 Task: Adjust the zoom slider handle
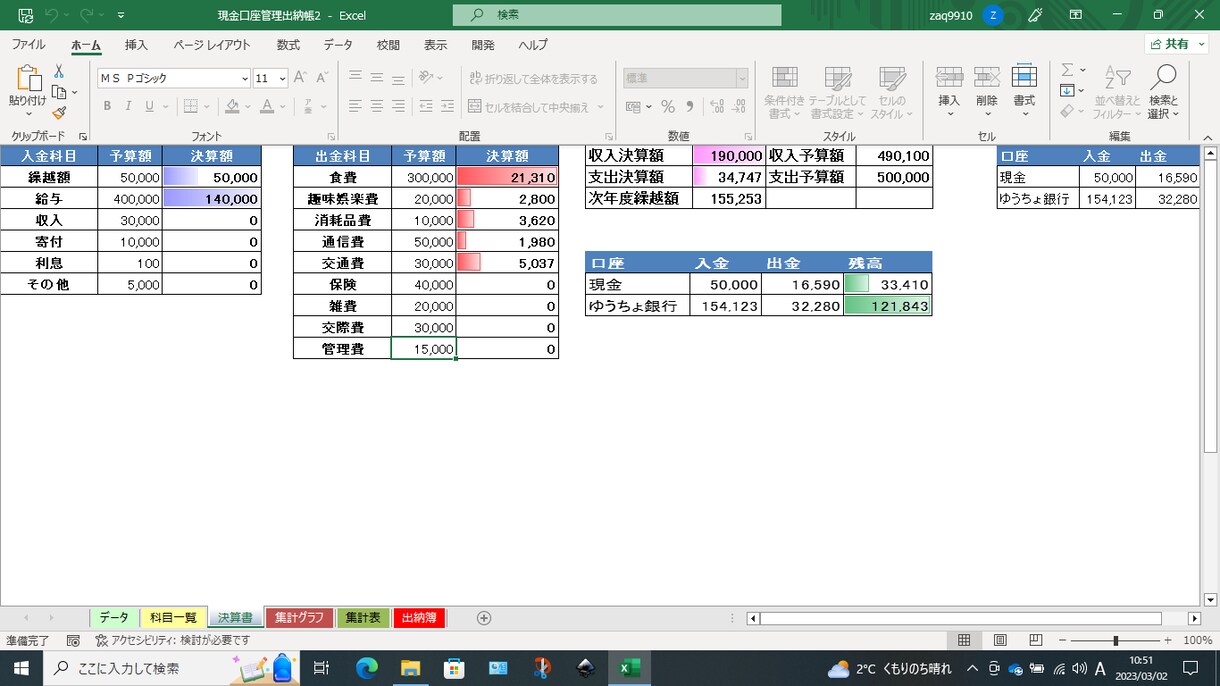[x=1115, y=640]
